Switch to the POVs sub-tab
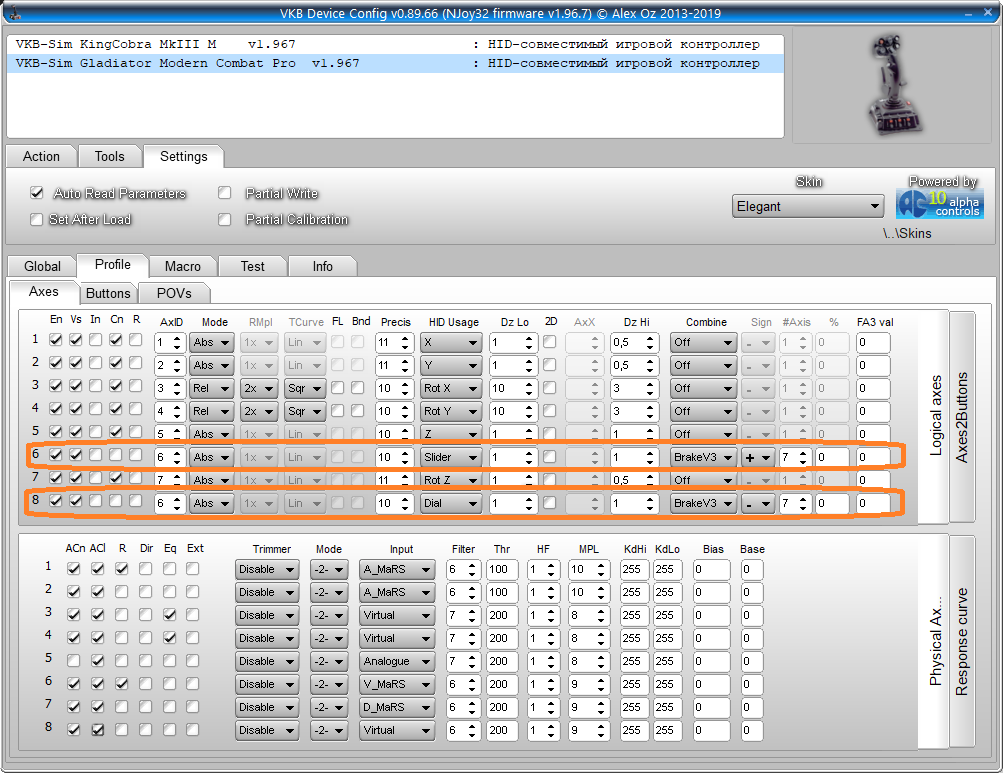 [x=174, y=293]
